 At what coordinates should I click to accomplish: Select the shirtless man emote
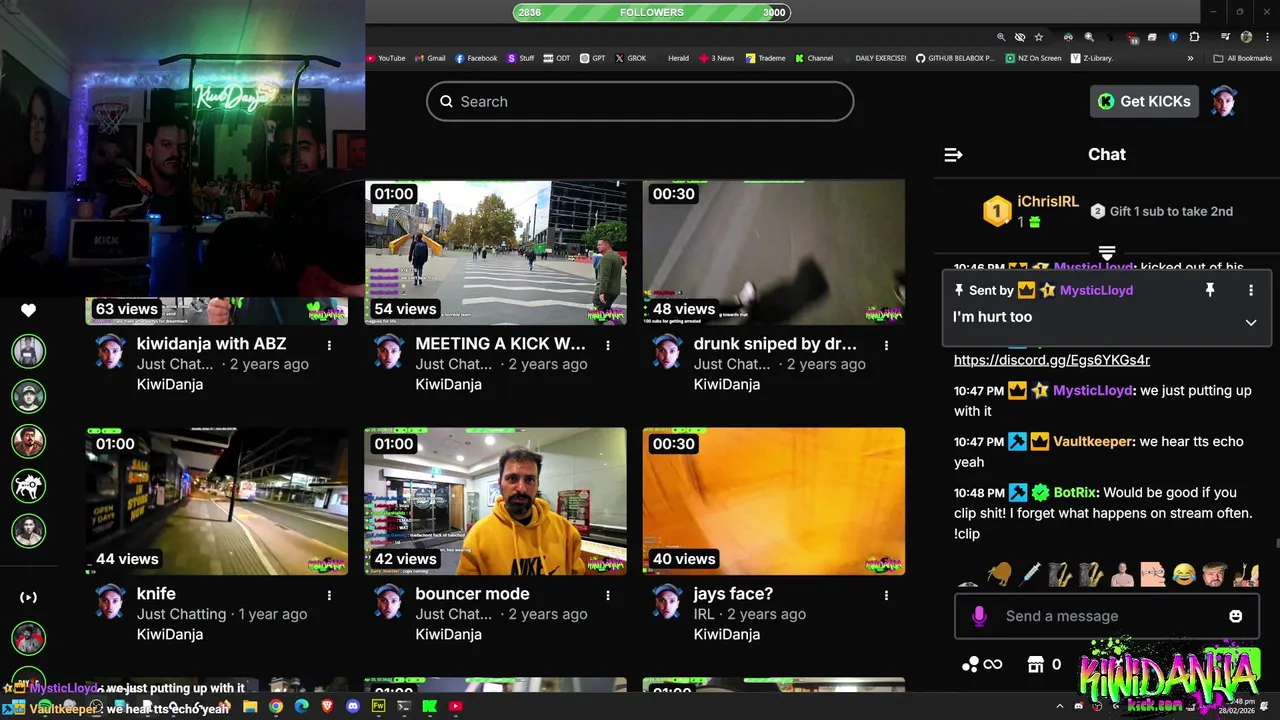click(x=1122, y=574)
